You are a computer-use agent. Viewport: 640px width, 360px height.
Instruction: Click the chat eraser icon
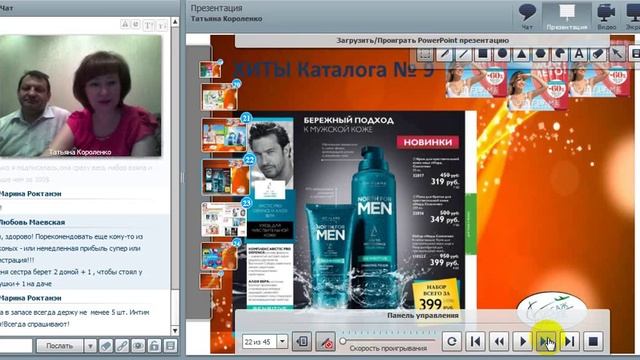tap(106, 346)
